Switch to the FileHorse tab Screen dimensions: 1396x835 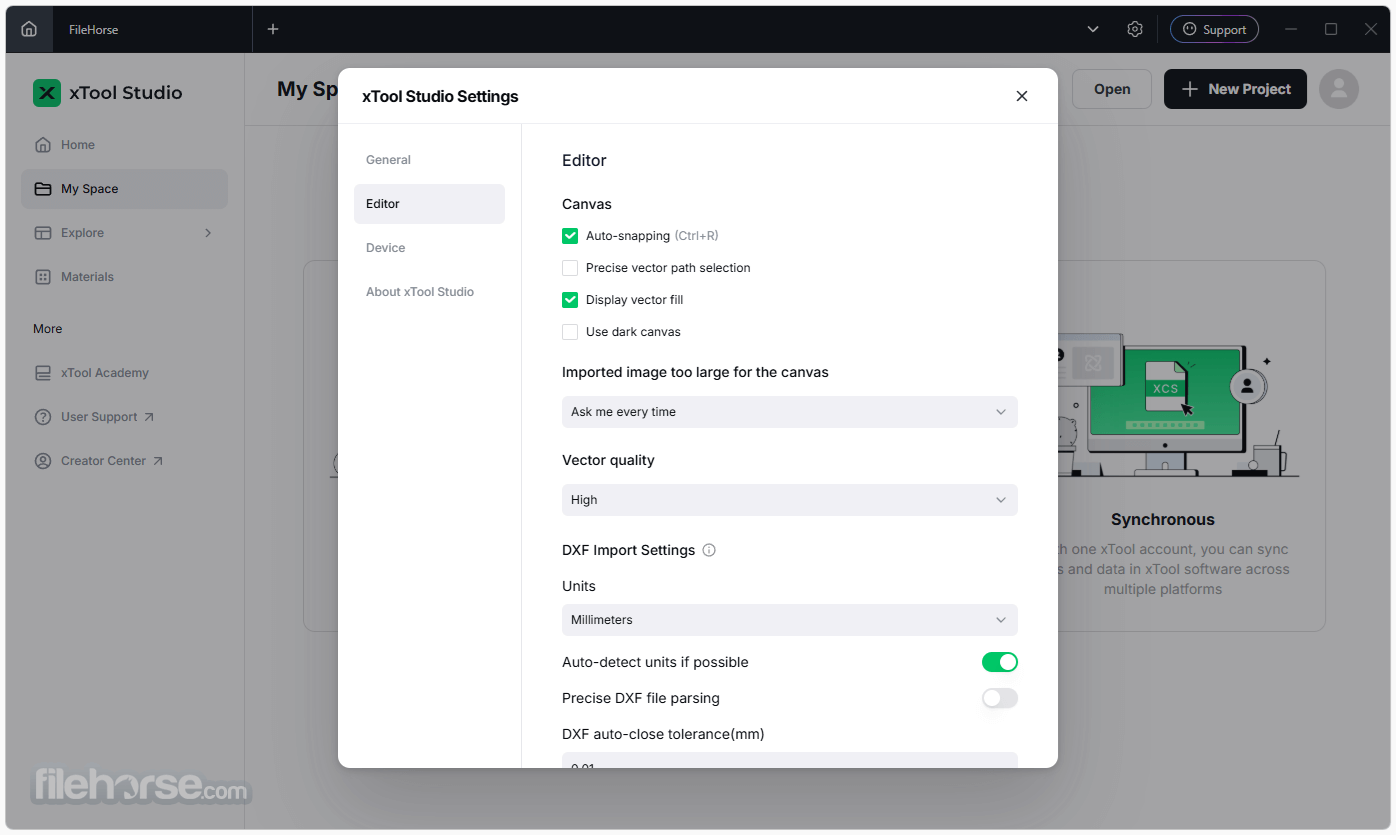click(94, 30)
